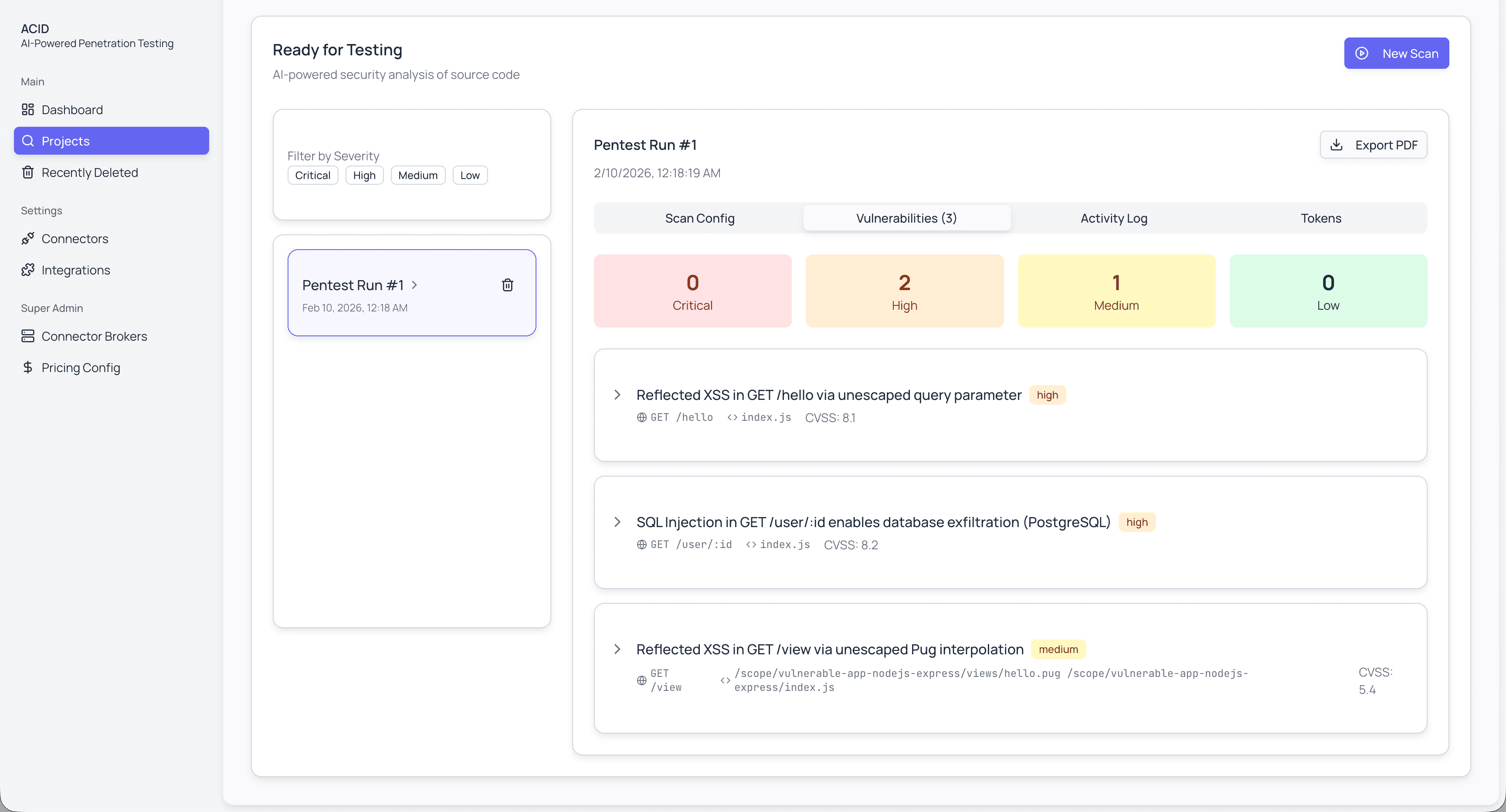The image size is (1506, 812).
Task: Click the download icon in Export PDF
Action: [x=1336, y=144]
